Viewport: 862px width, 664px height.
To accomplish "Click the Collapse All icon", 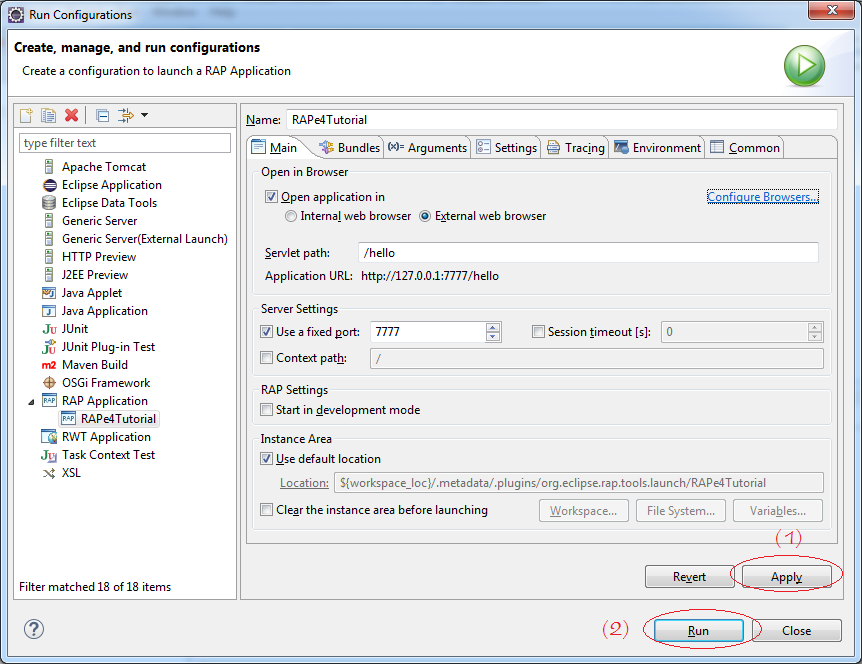I will point(102,115).
